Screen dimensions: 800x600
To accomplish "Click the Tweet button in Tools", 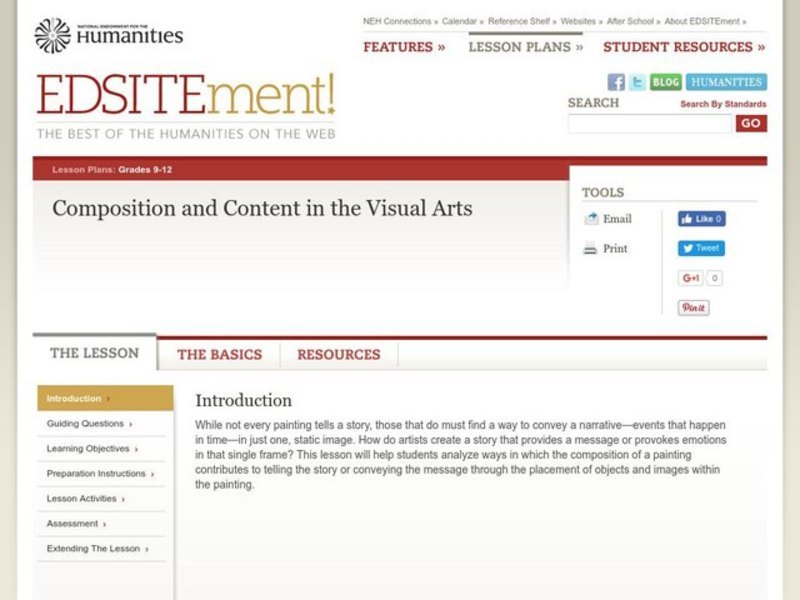I will (x=701, y=249).
